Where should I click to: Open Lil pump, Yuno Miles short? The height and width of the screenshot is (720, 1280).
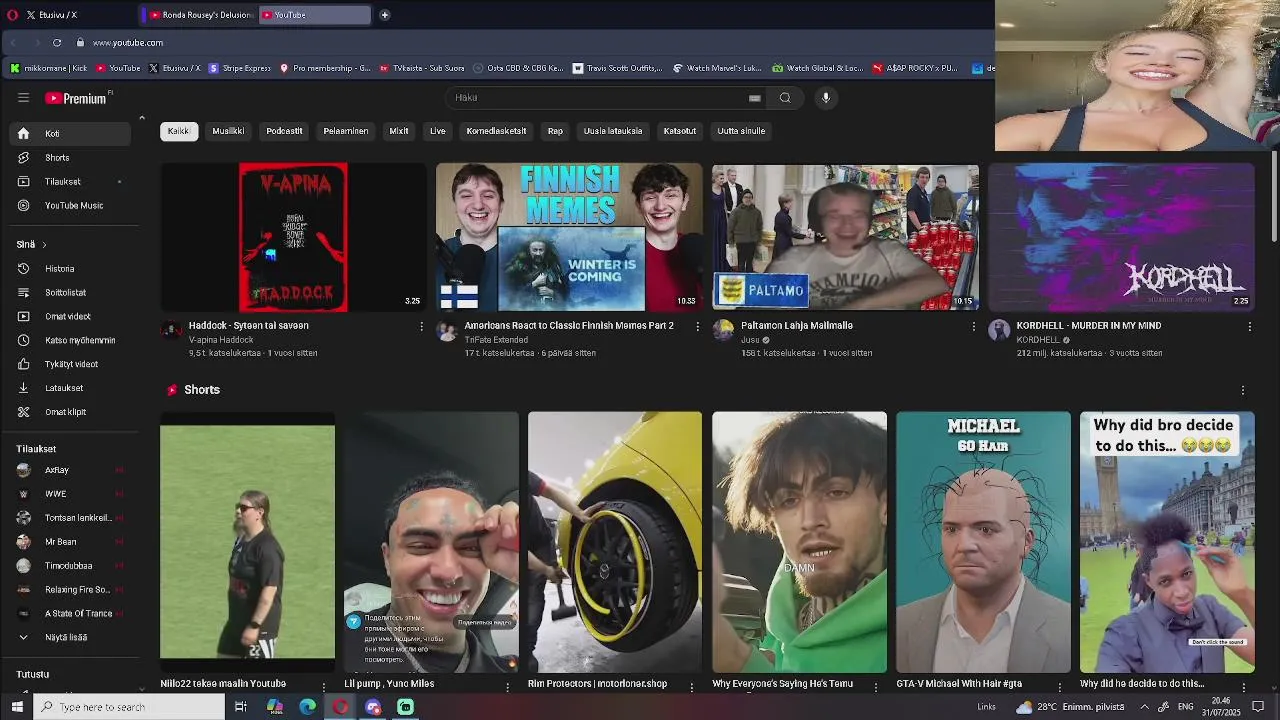pyautogui.click(x=431, y=542)
